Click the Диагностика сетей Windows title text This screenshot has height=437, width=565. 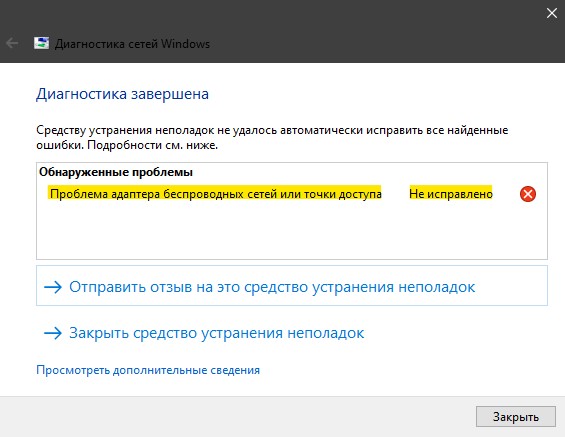pos(132,44)
